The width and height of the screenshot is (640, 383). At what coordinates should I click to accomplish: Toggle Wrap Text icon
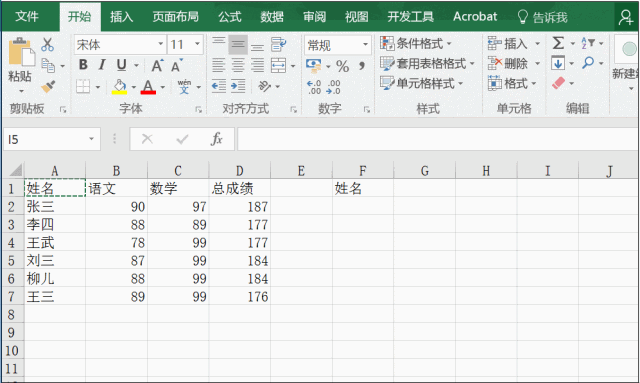[x=278, y=44]
